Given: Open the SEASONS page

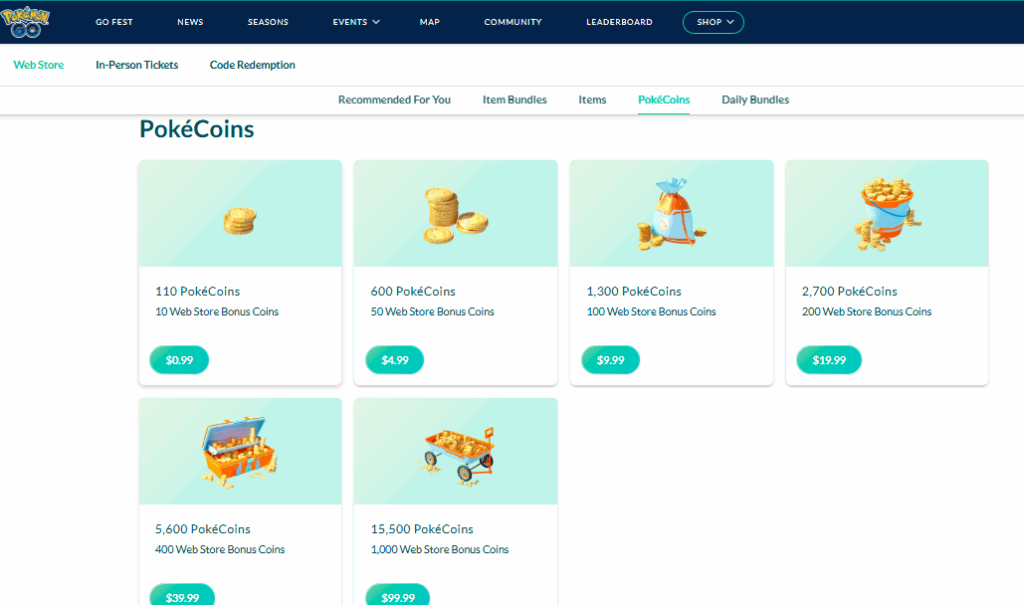Looking at the screenshot, I should [268, 22].
